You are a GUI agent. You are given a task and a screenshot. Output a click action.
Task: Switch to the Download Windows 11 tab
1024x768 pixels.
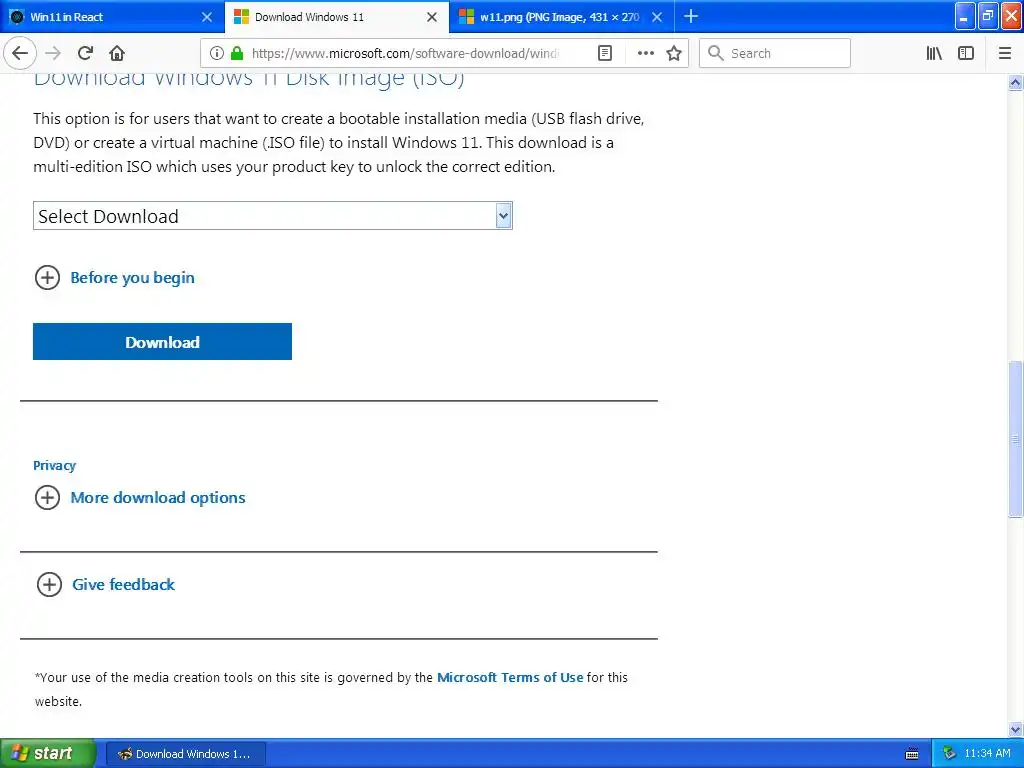pyautogui.click(x=337, y=17)
